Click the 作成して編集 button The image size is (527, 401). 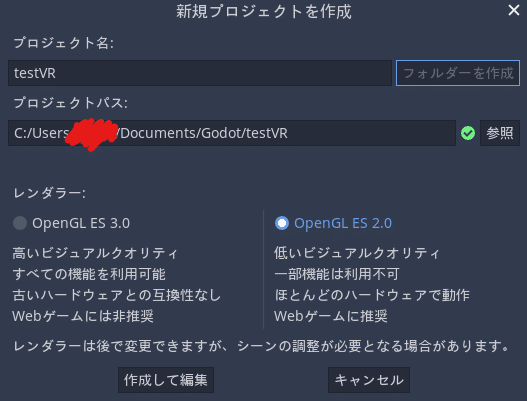coord(166,380)
